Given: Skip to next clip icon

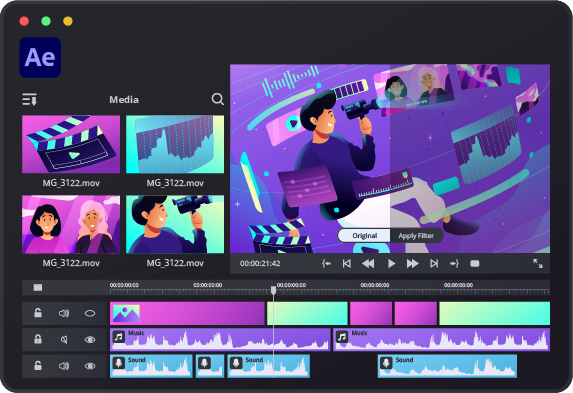Looking at the screenshot, I should point(434,264).
